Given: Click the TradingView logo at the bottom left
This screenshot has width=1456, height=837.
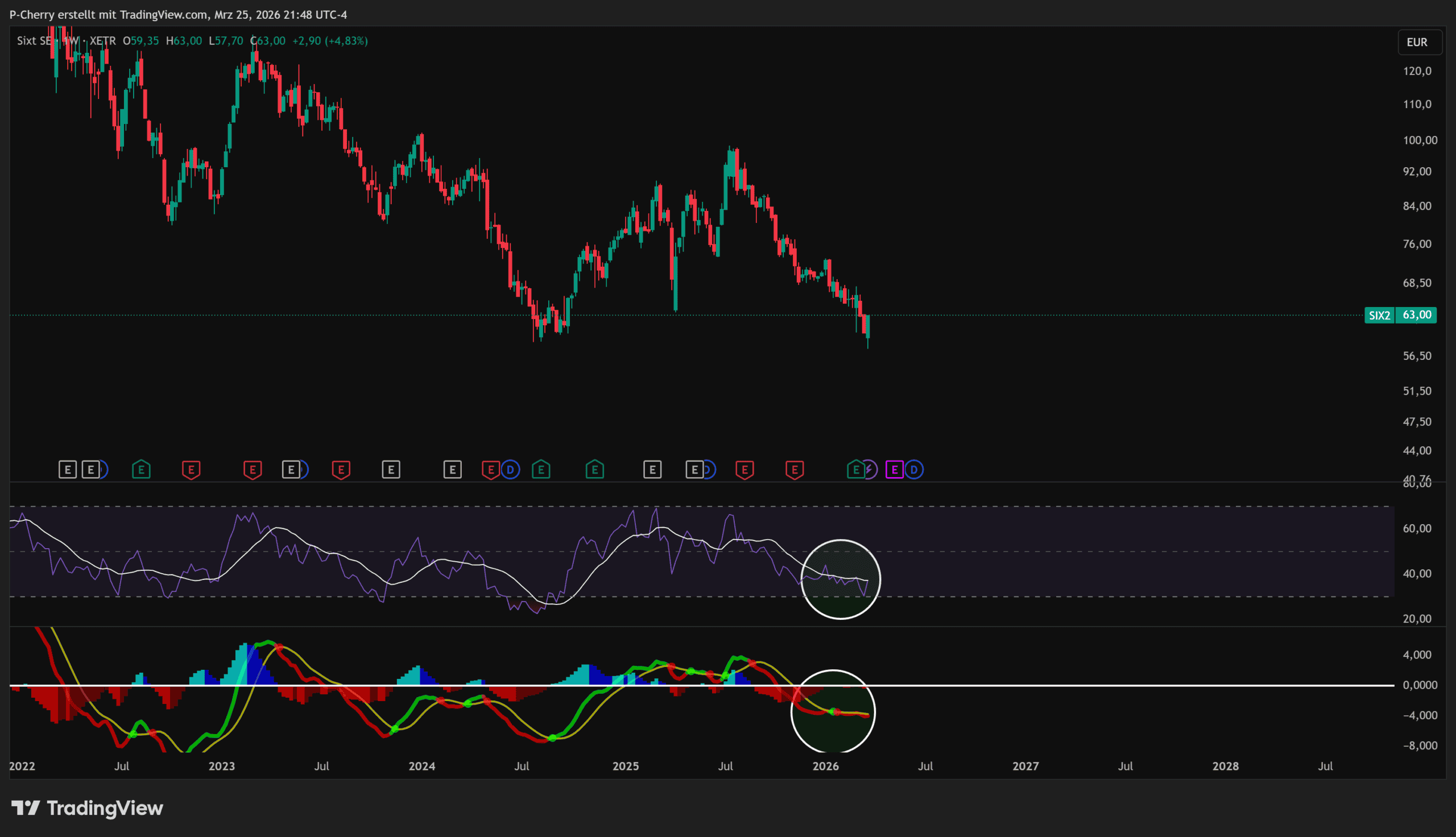Looking at the screenshot, I should click(88, 807).
